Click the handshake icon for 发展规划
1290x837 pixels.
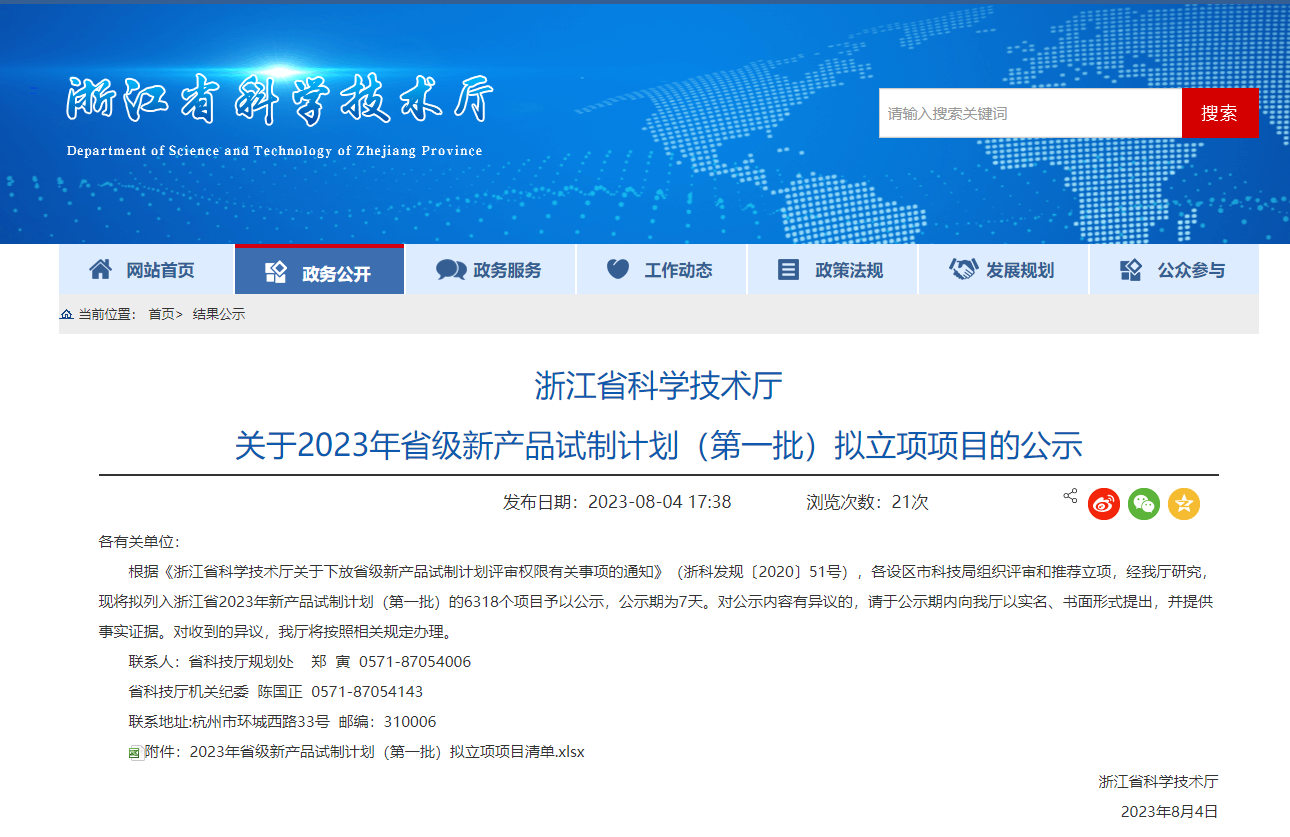(x=963, y=269)
